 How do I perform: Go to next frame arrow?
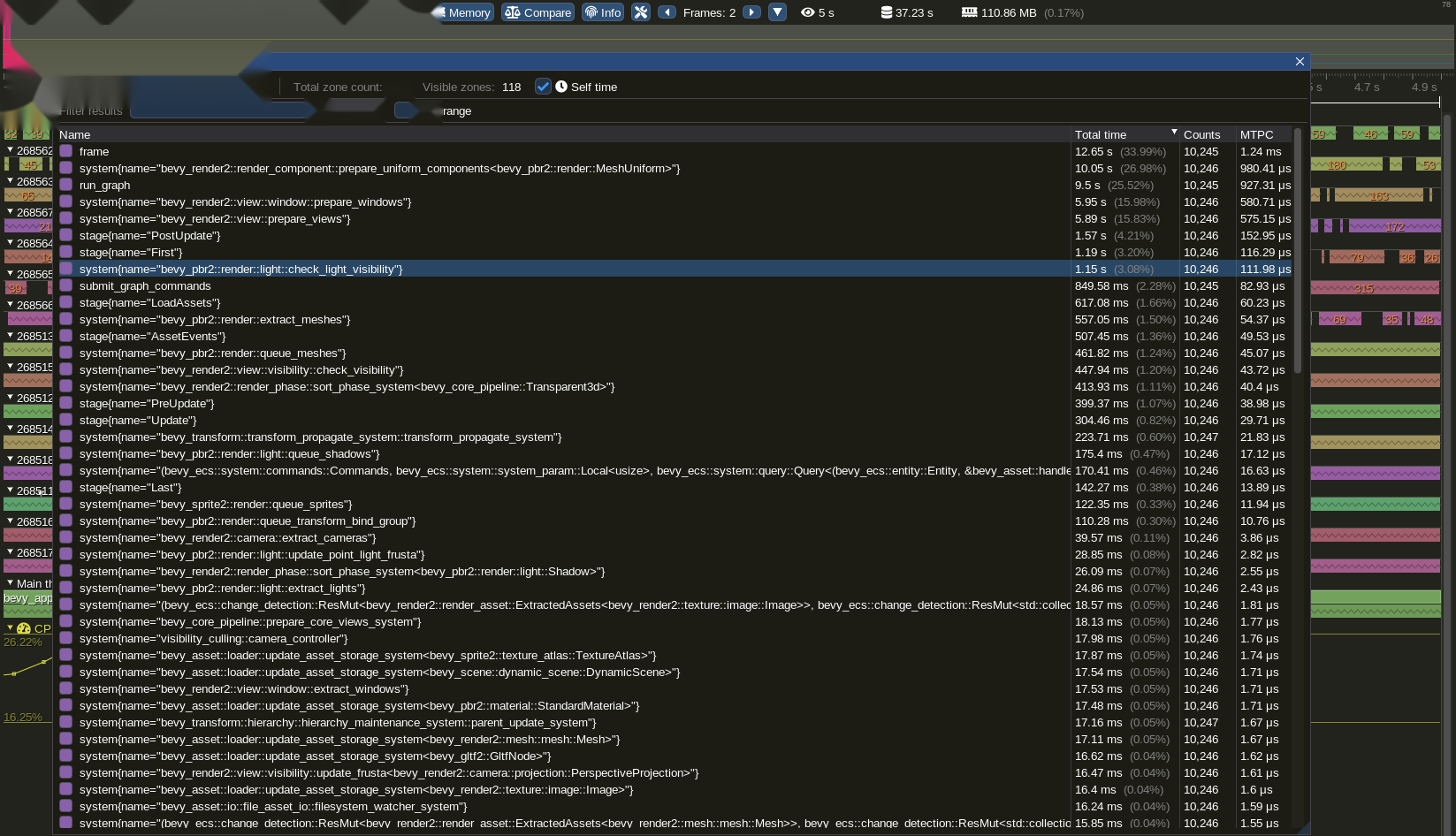coord(751,12)
